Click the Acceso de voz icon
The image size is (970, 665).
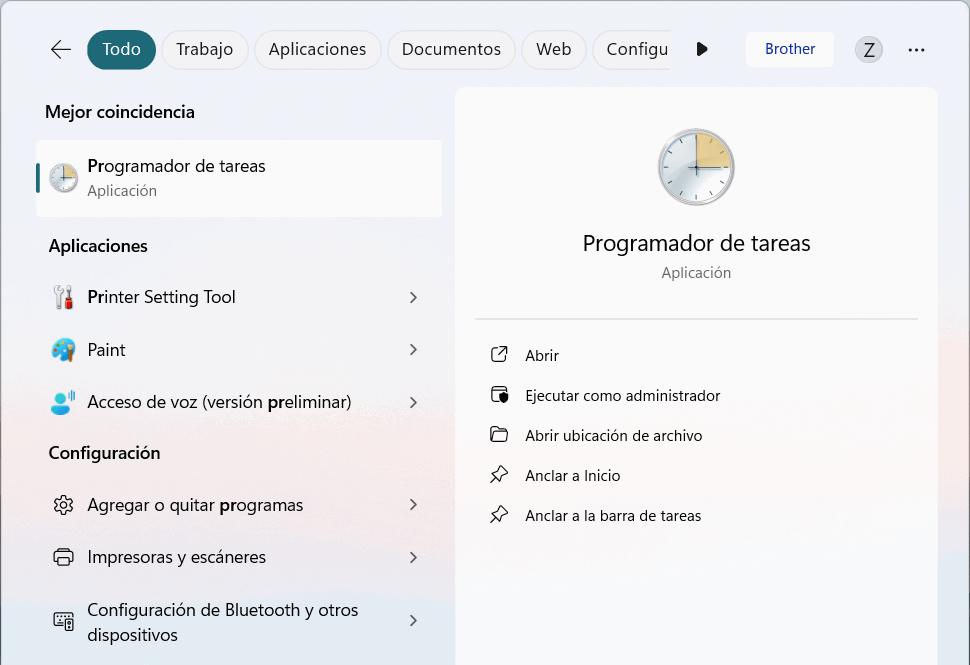(63, 402)
